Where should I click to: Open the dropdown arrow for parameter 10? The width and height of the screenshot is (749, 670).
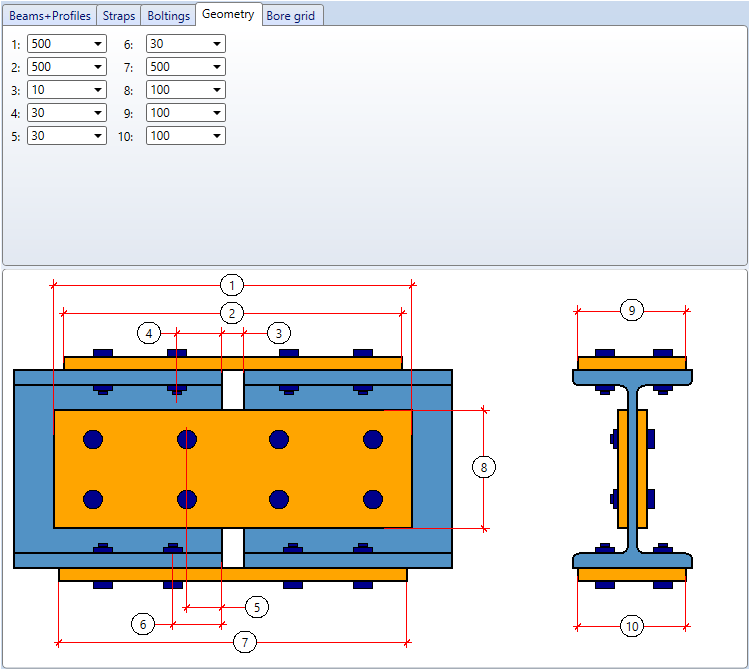[x=216, y=136]
